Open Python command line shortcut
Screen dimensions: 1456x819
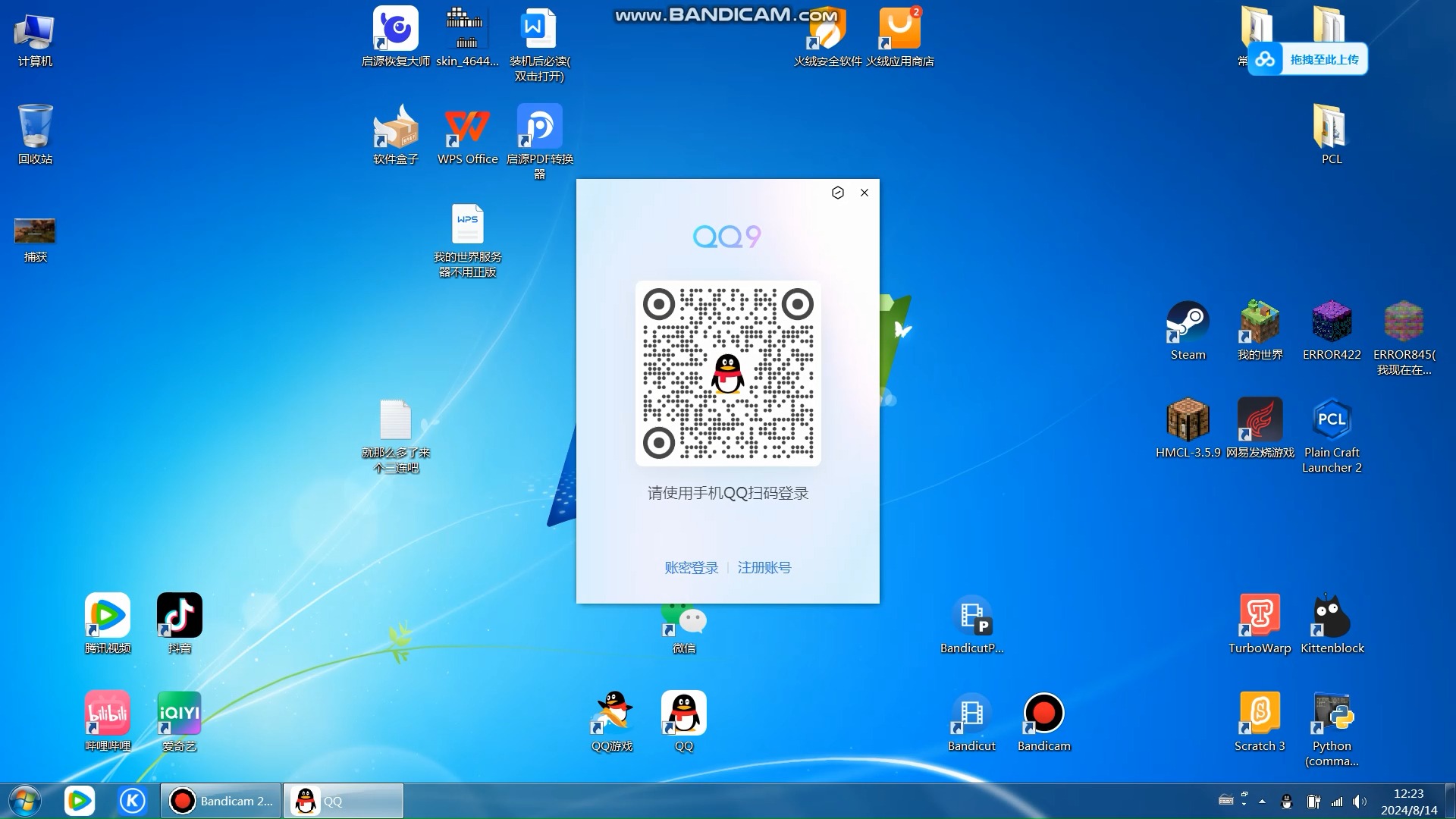(x=1332, y=729)
